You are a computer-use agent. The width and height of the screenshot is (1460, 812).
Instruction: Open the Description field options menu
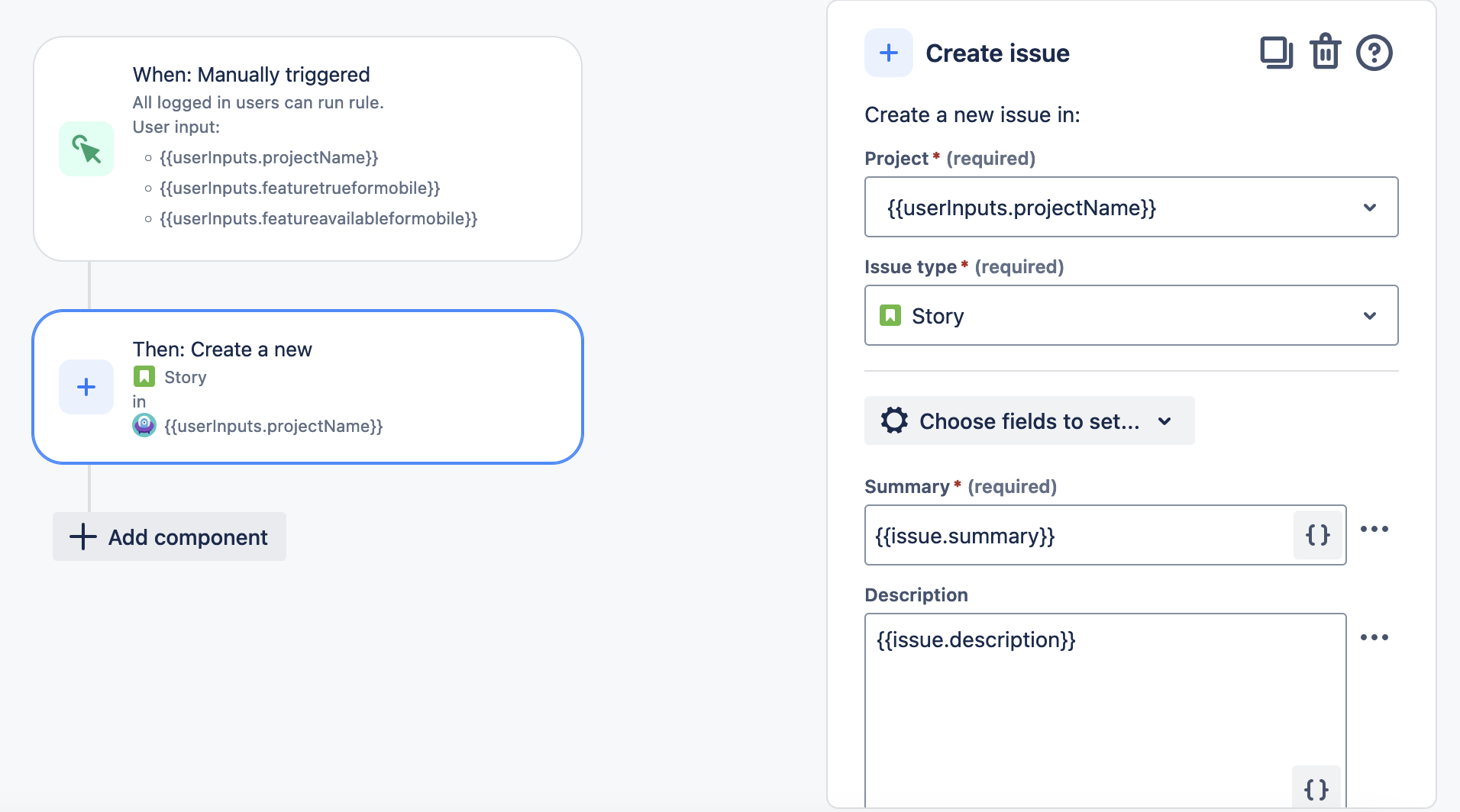point(1376,637)
